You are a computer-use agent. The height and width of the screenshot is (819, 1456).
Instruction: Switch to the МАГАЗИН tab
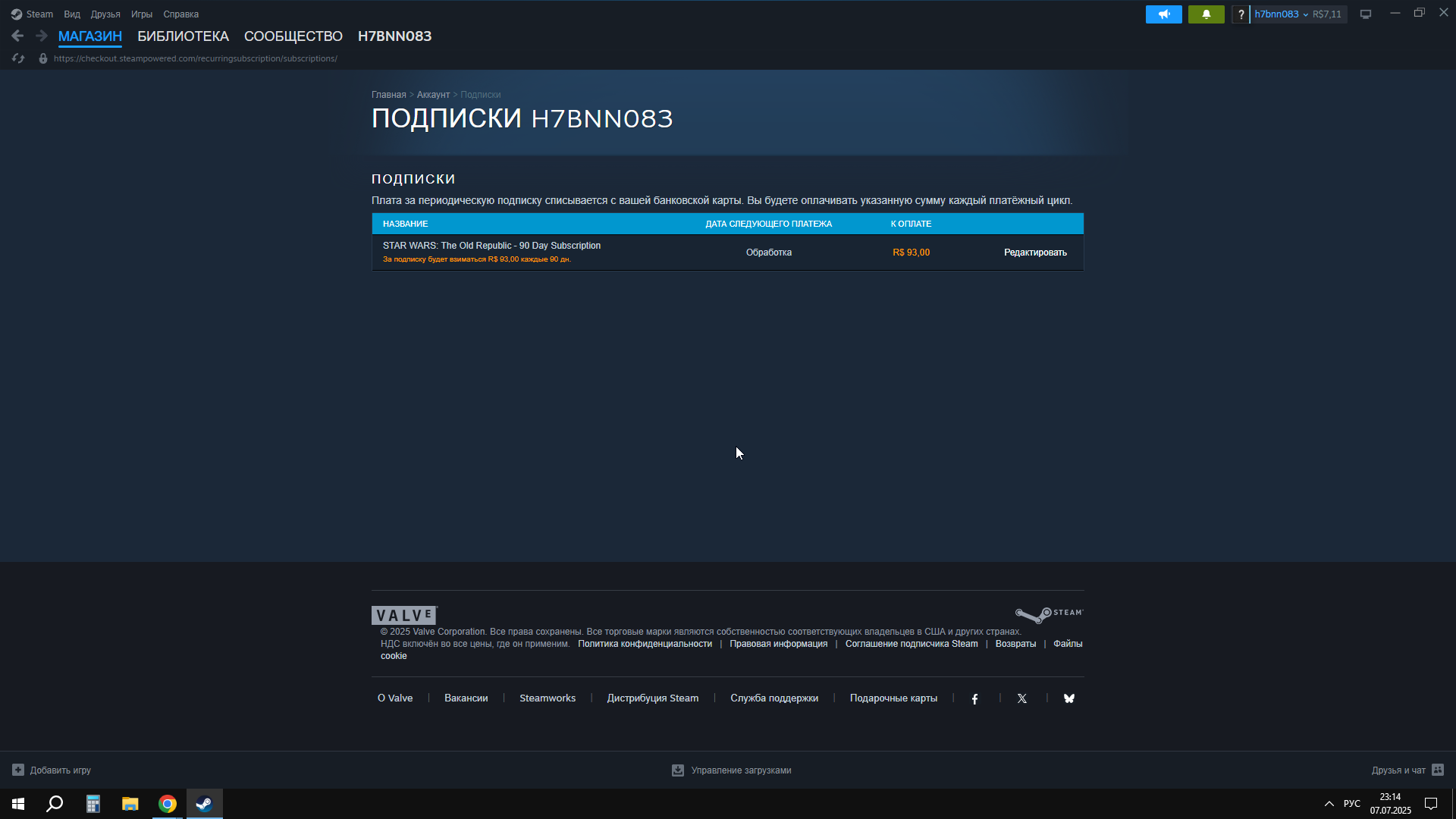(90, 36)
